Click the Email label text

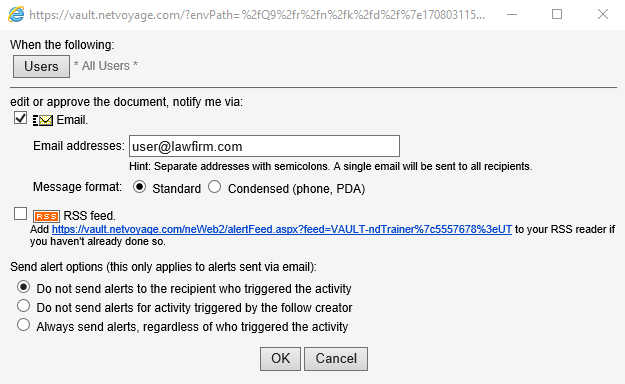point(72,120)
